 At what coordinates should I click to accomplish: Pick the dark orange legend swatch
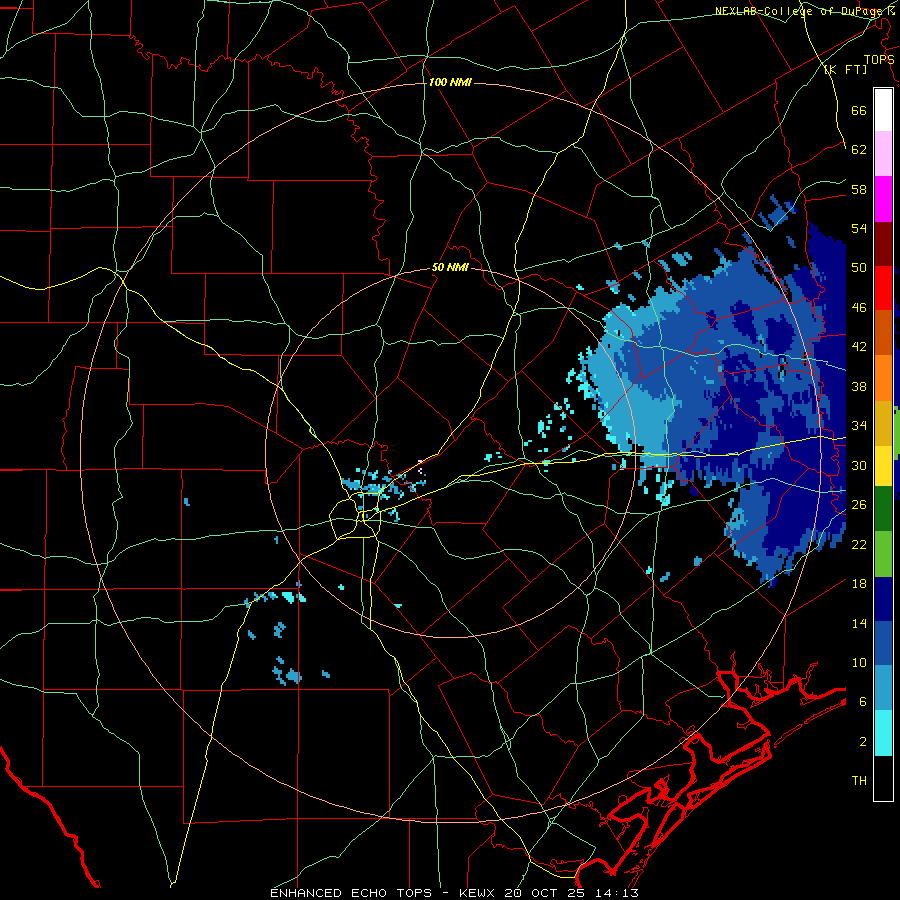883,332
